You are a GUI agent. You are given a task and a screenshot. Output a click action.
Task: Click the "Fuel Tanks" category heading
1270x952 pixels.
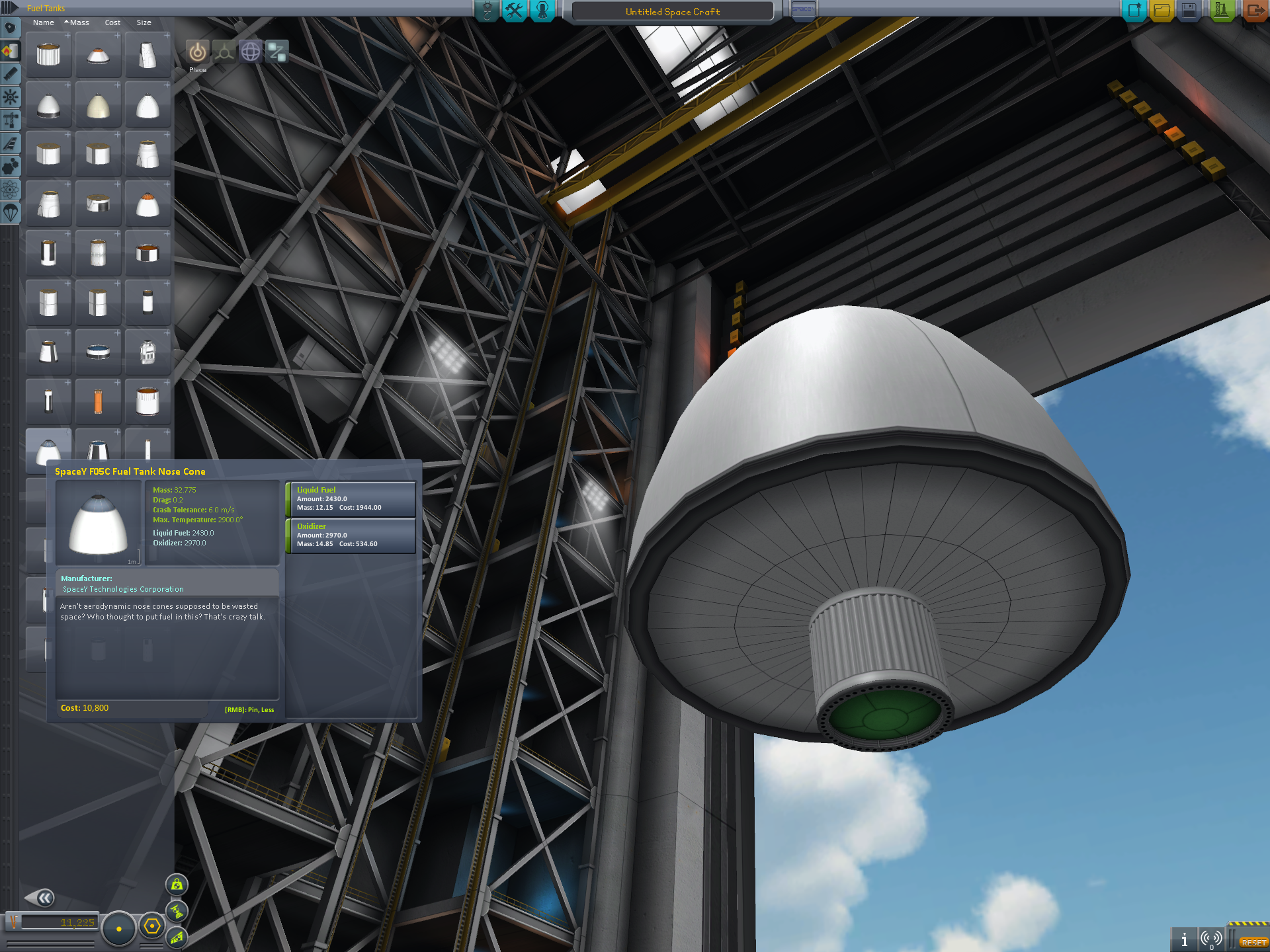pyautogui.click(x=46, y=9)
